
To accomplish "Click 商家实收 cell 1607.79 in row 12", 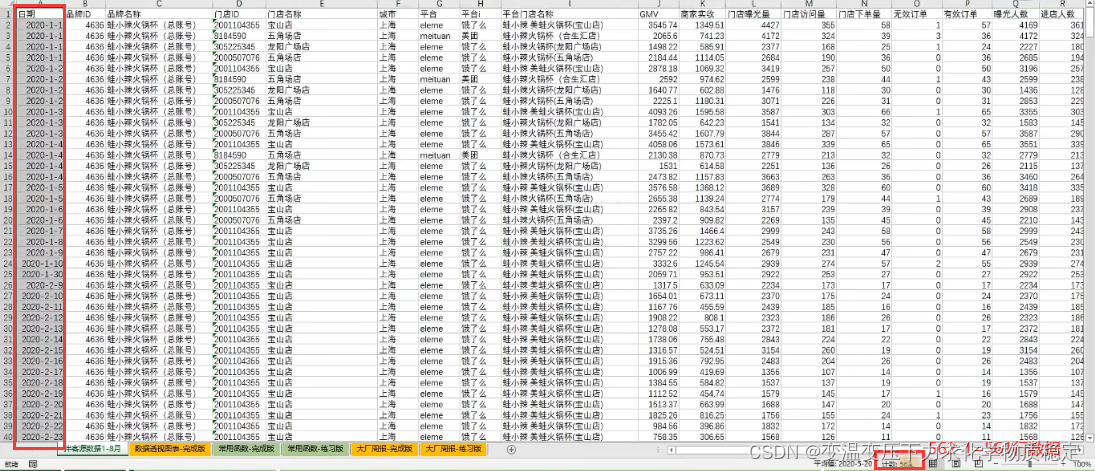I will 702,133.
